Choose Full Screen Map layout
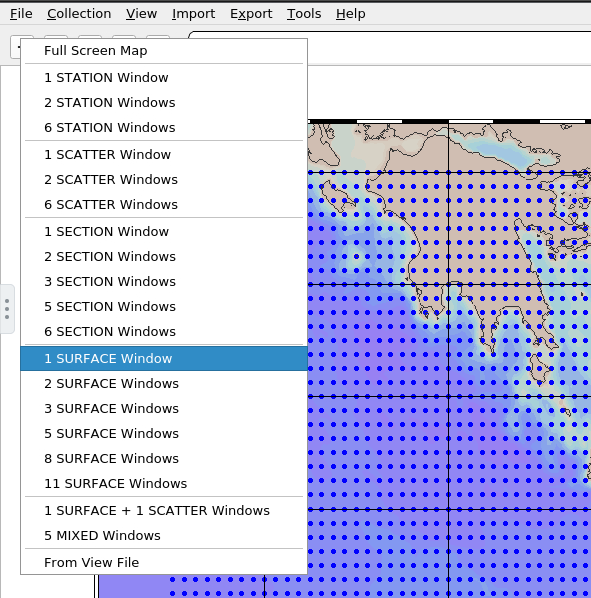591x598 pixels. [164, 51]
